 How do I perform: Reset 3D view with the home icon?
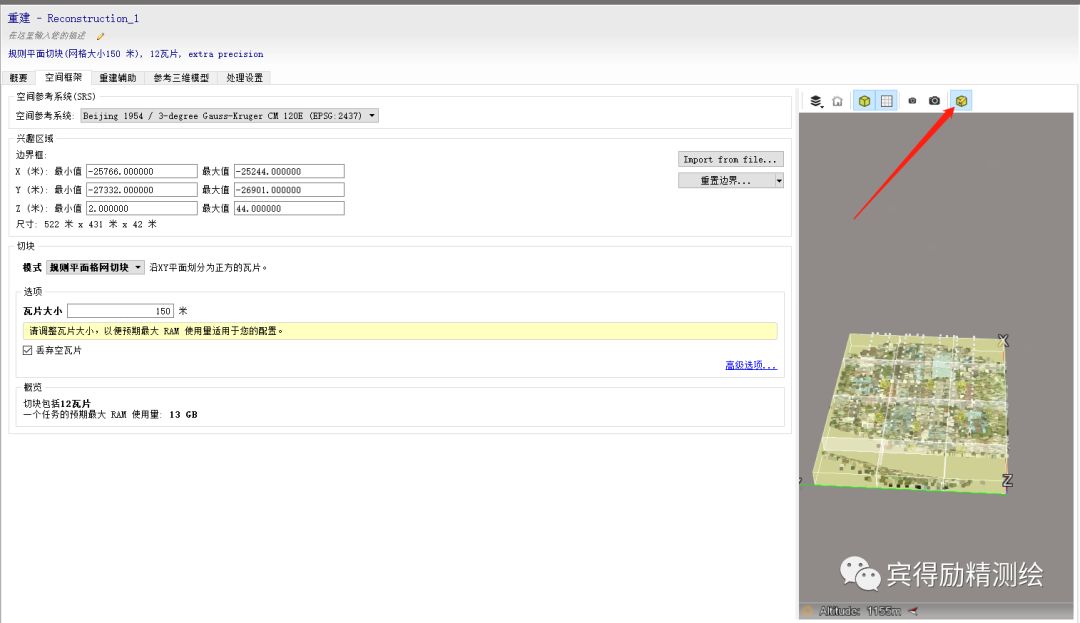[838, 101]
